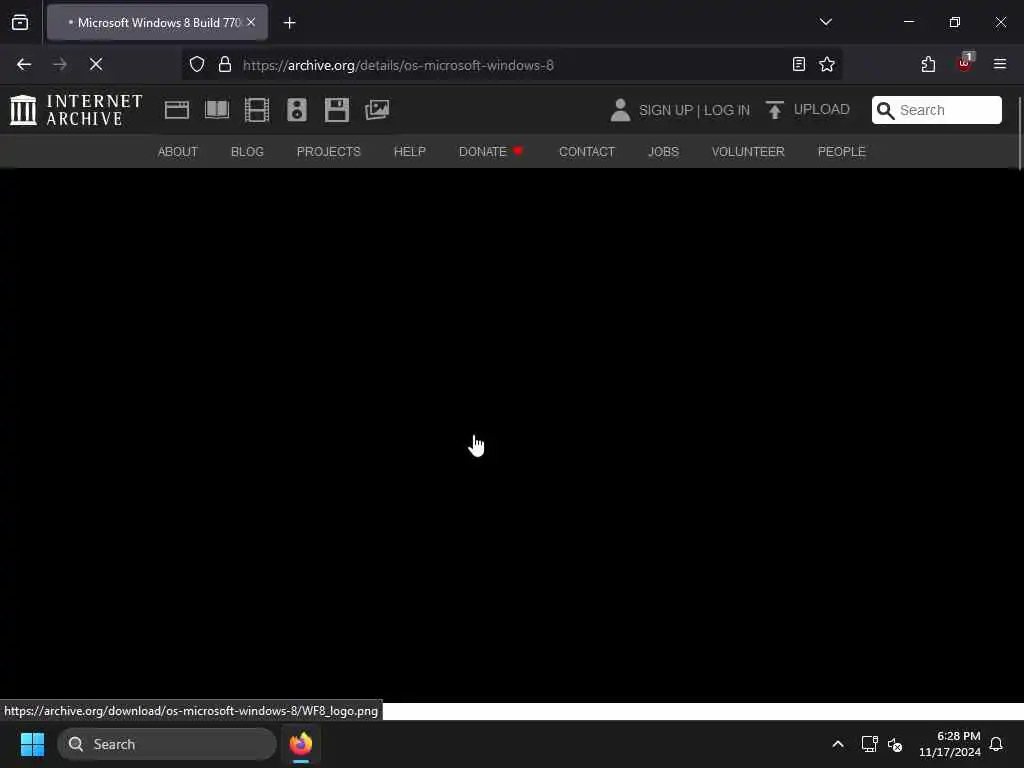Open the Video film icon

tap(257, 110)
